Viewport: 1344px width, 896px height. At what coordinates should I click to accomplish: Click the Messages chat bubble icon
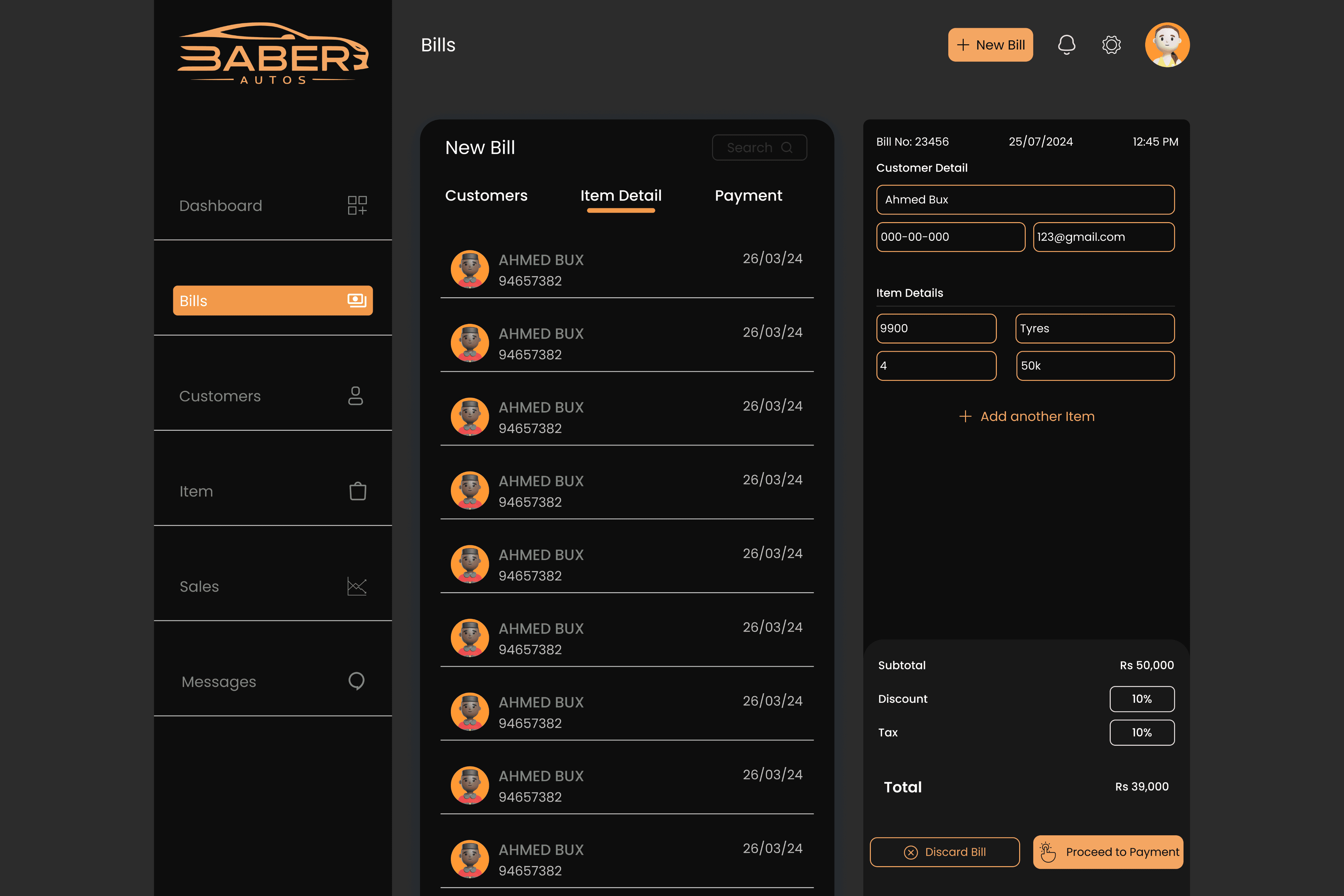(x=357, y=681)
